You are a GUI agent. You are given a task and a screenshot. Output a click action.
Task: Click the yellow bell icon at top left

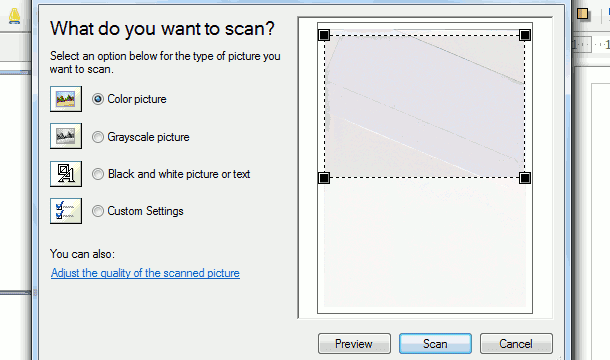point(15,16)
